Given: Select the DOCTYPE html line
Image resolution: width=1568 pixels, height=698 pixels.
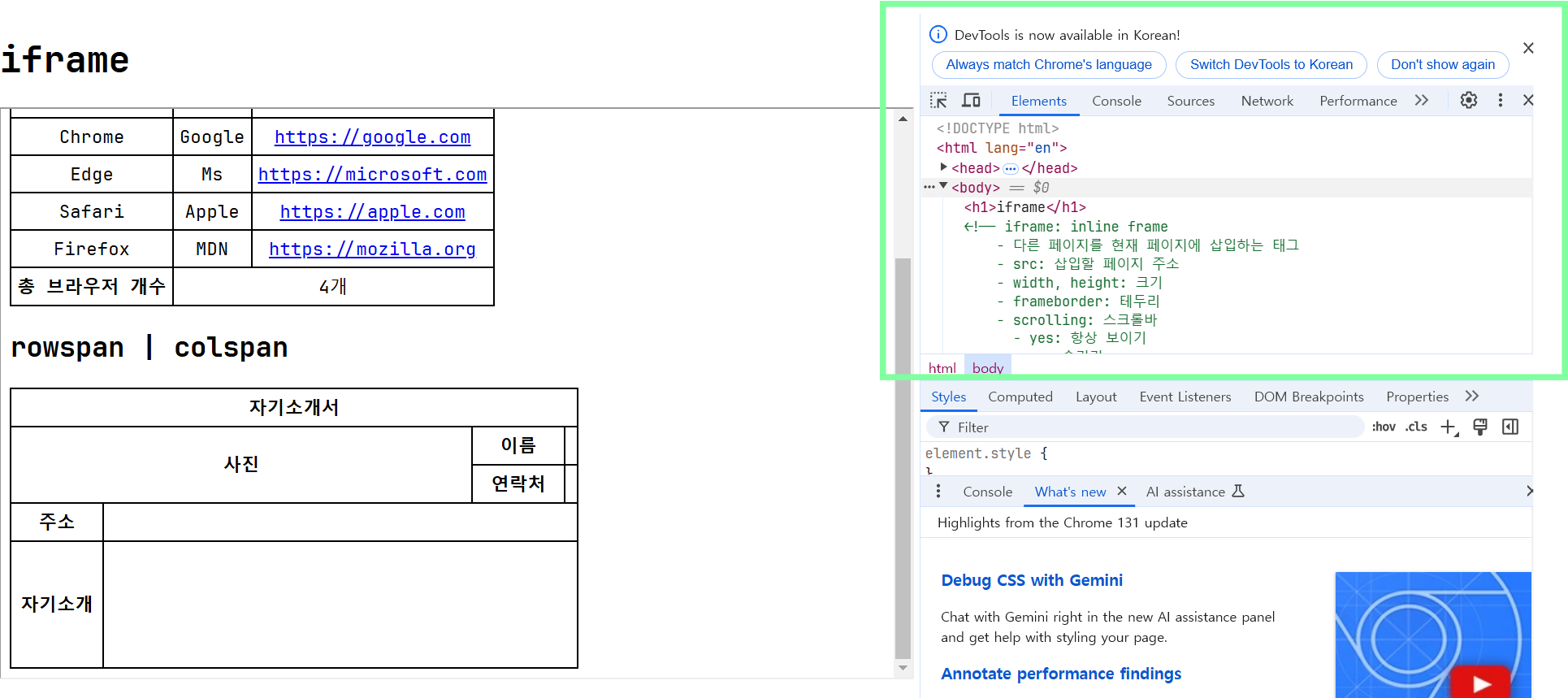Looking at the screenshot, I should tap(998, 128).
